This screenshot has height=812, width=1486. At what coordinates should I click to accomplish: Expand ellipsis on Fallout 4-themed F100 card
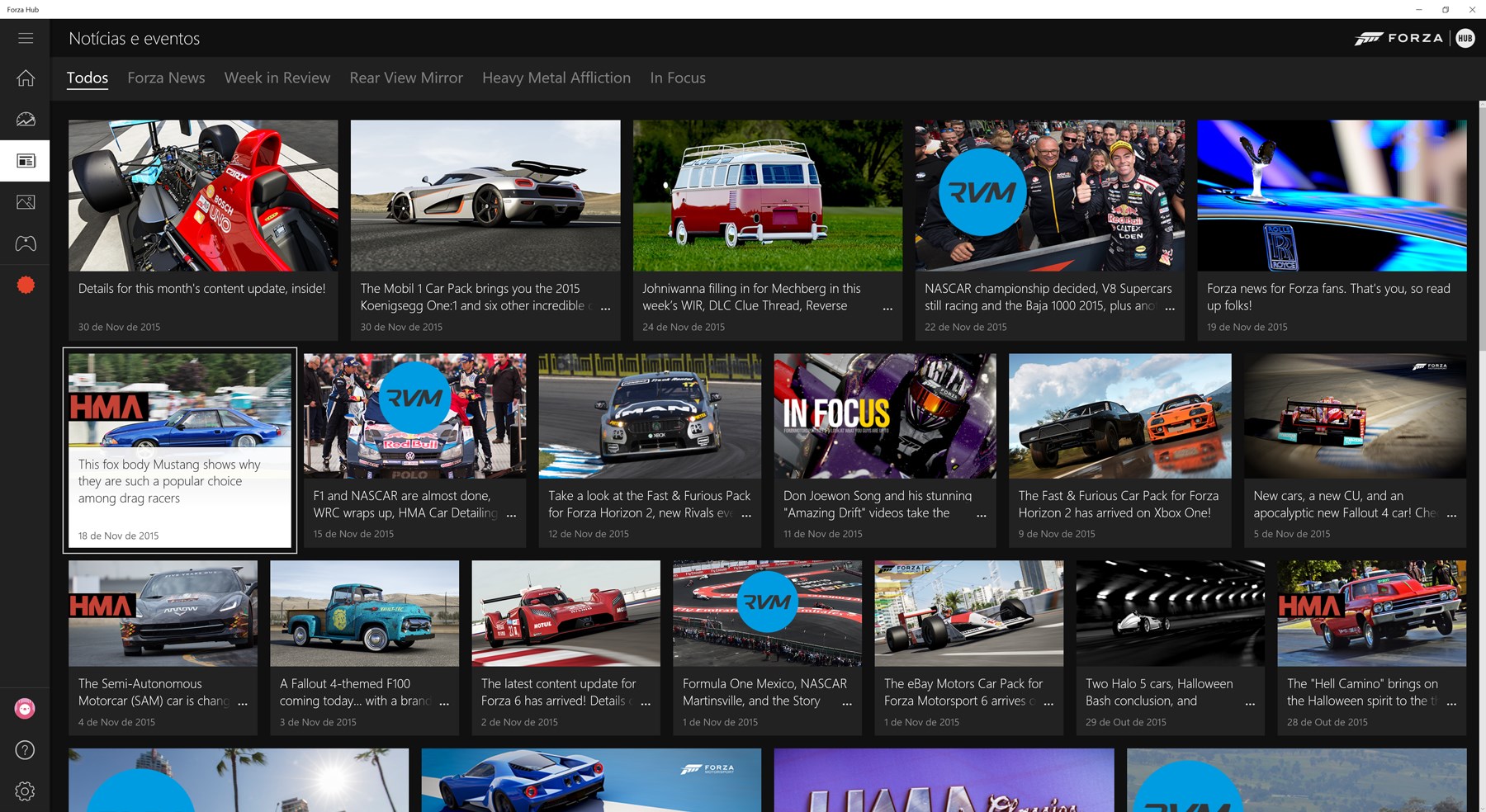pos(444,703)
